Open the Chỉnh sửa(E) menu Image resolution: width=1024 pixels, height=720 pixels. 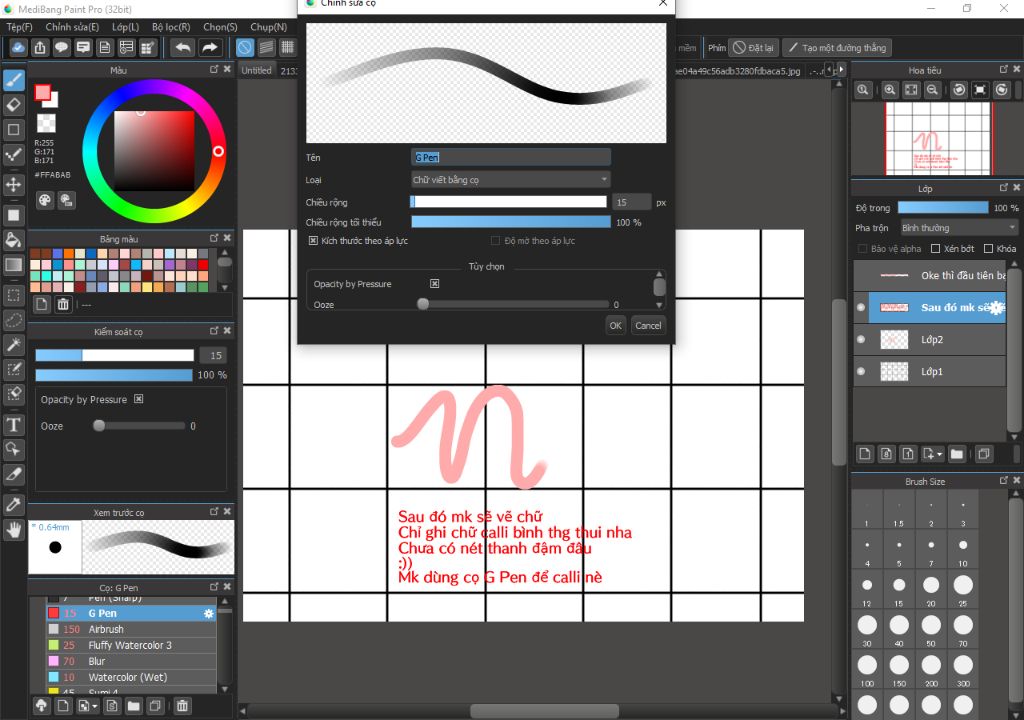72,27
